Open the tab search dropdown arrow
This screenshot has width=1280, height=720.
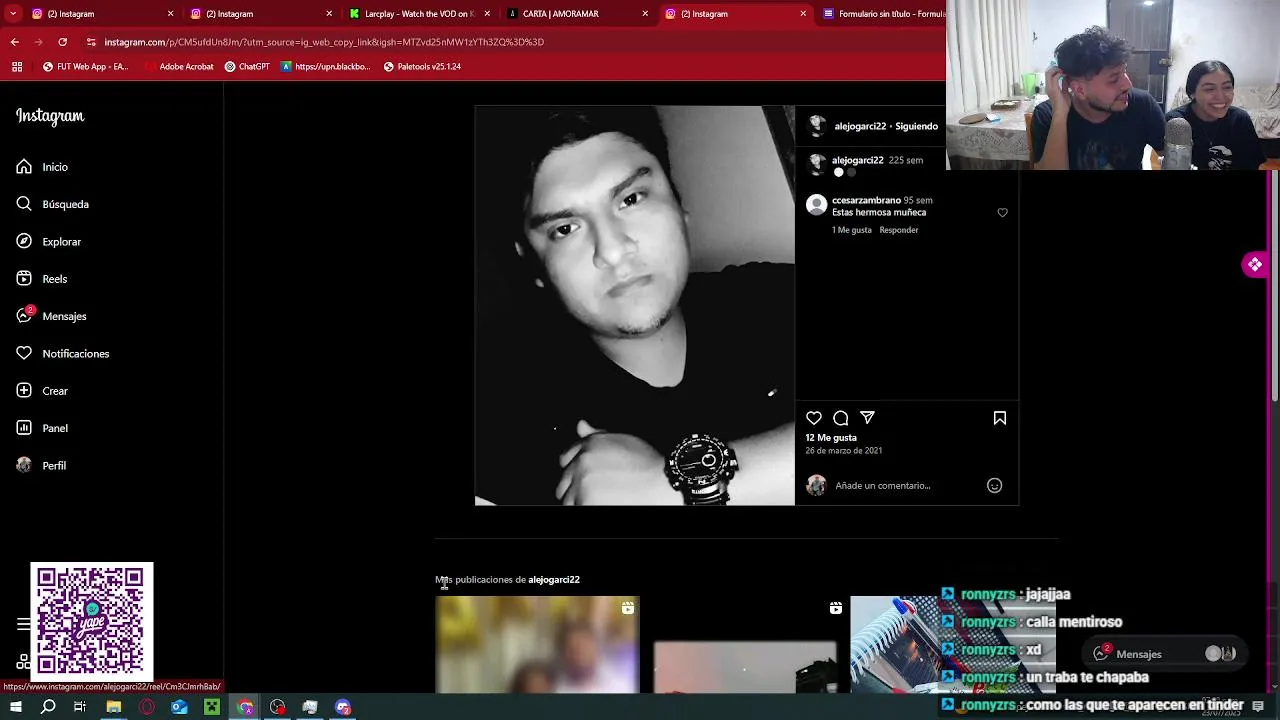13,14
